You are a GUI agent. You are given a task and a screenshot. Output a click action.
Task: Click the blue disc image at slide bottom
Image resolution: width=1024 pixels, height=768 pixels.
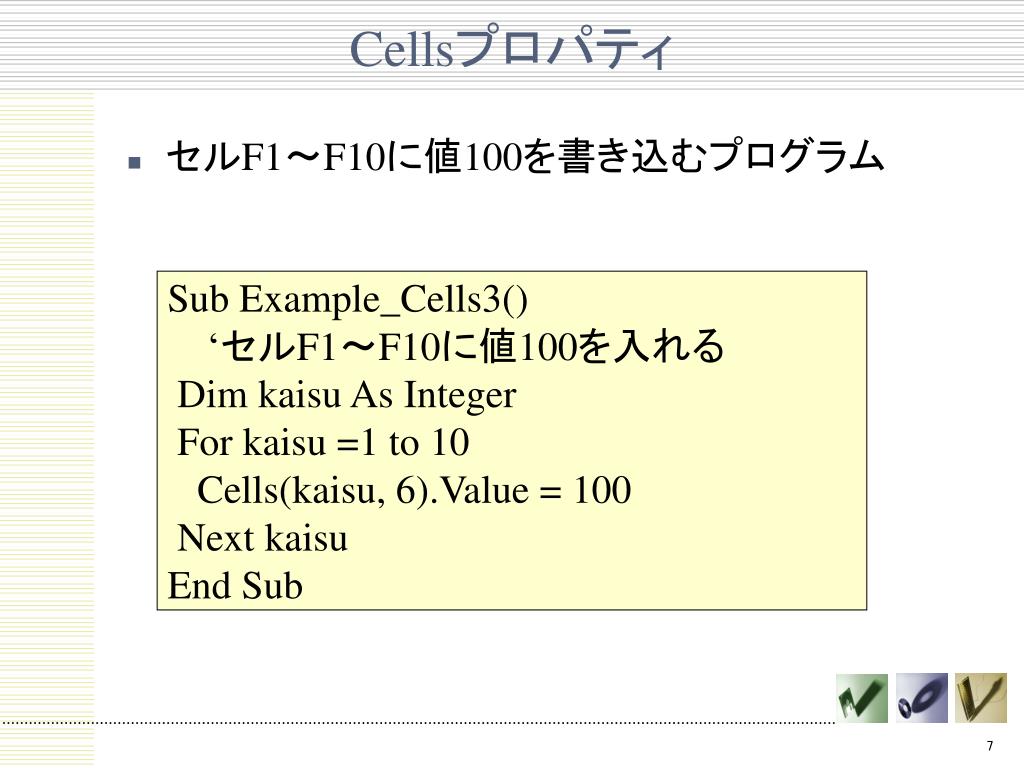coord(921,698)
